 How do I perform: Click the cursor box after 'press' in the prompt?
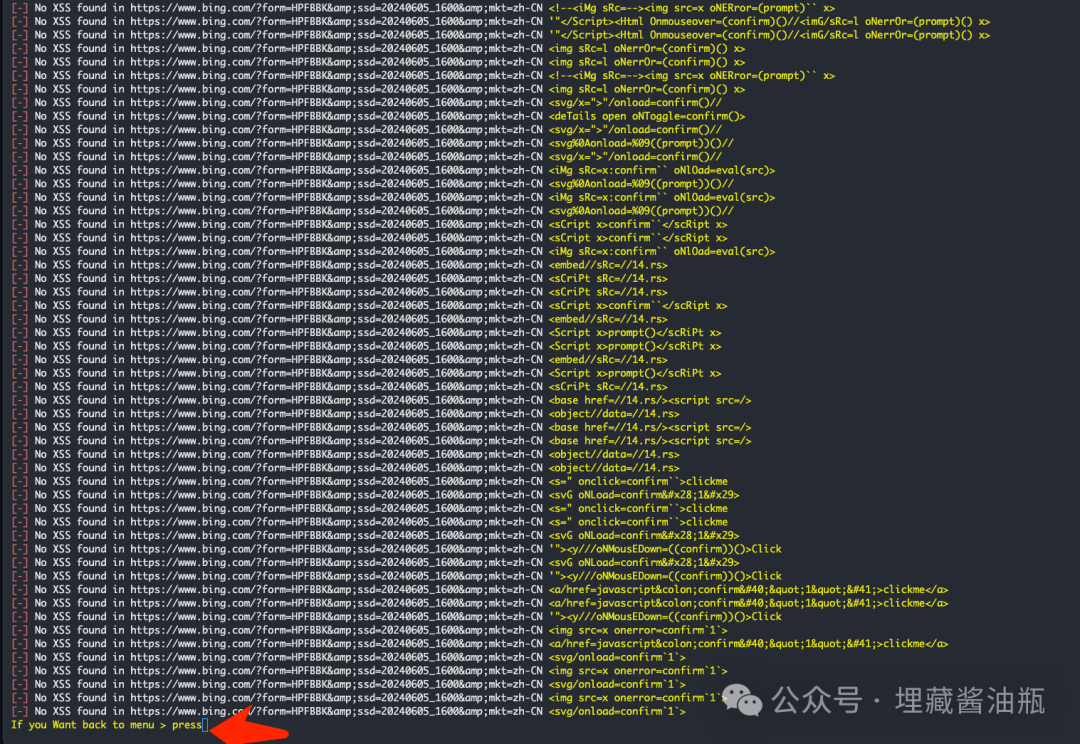click(205, 725)
